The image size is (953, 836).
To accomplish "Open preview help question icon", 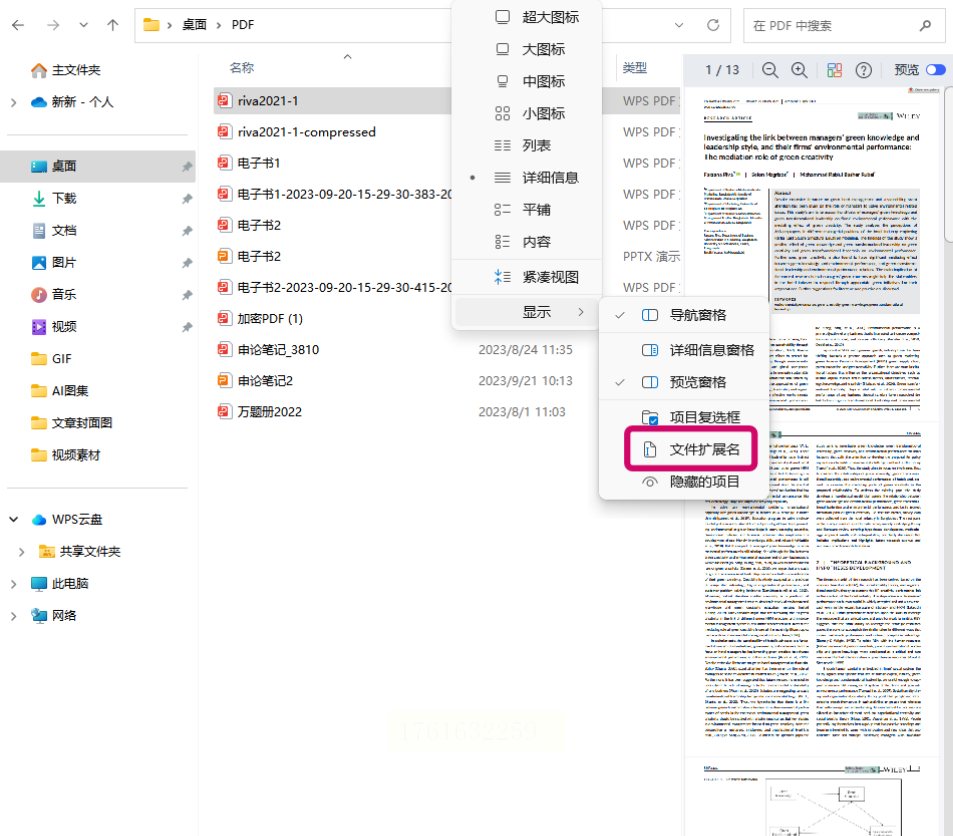I will click(864, 71).
